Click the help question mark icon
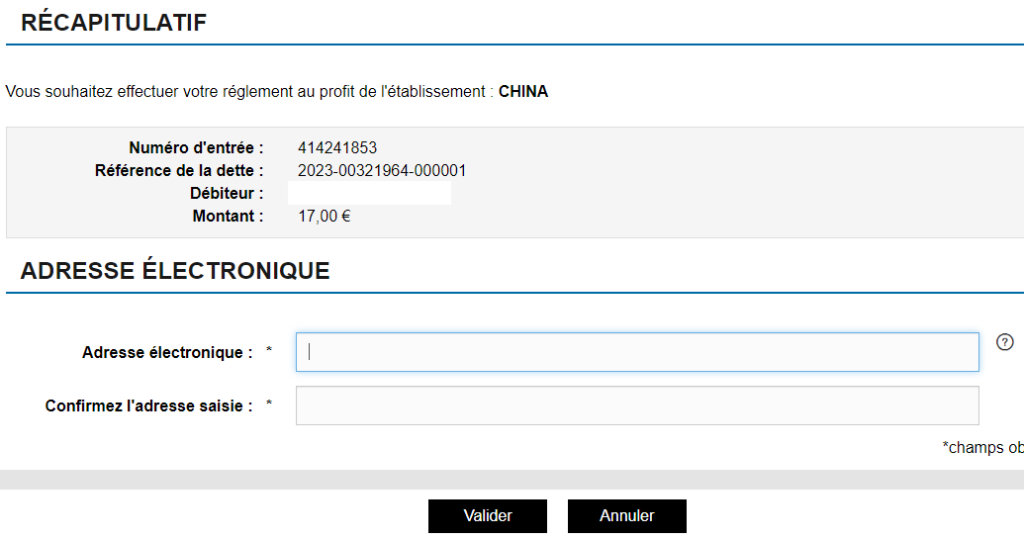Viewport: 1024px width, 539px height. coord(1005,342)
